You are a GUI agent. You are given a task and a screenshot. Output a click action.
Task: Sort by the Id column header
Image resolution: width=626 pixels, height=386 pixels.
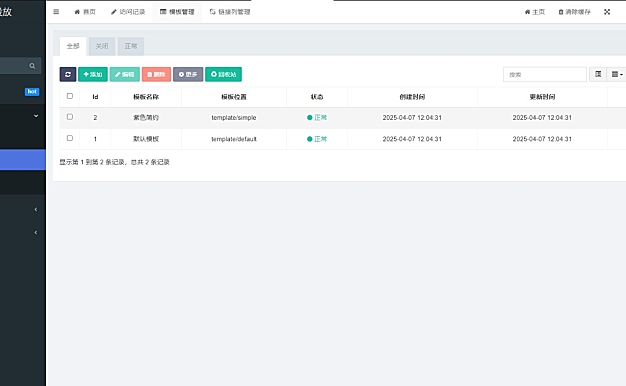[95, 97]
